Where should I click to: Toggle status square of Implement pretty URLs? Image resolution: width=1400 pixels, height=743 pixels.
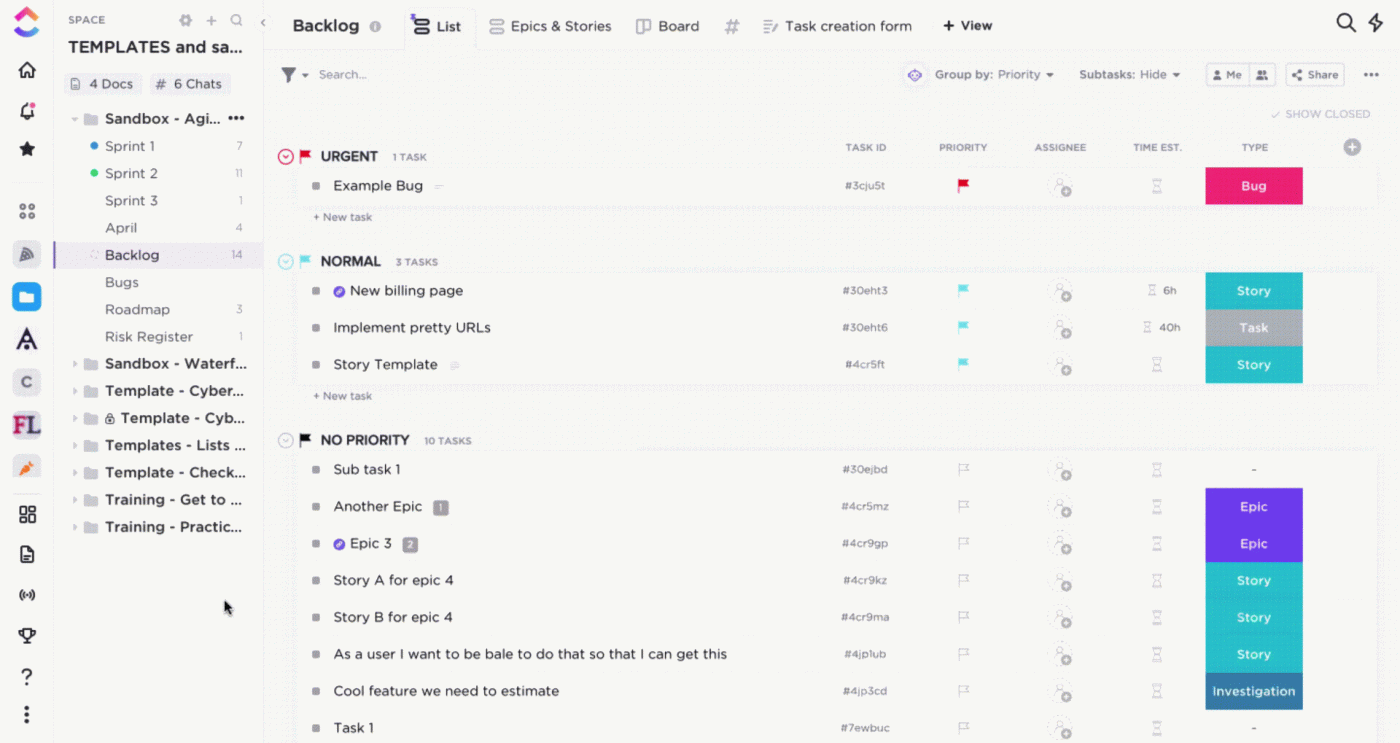[x=316, y=328]
